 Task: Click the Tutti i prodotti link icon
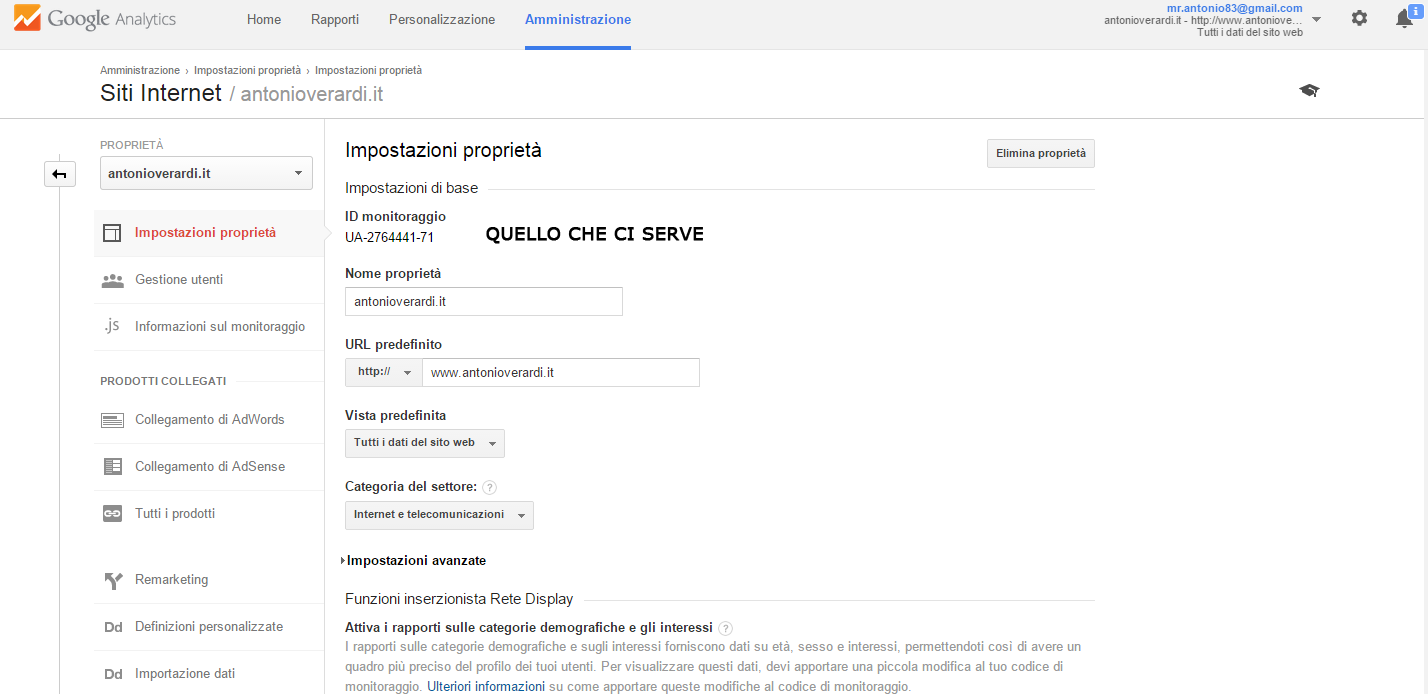click(x=112, y=514)
